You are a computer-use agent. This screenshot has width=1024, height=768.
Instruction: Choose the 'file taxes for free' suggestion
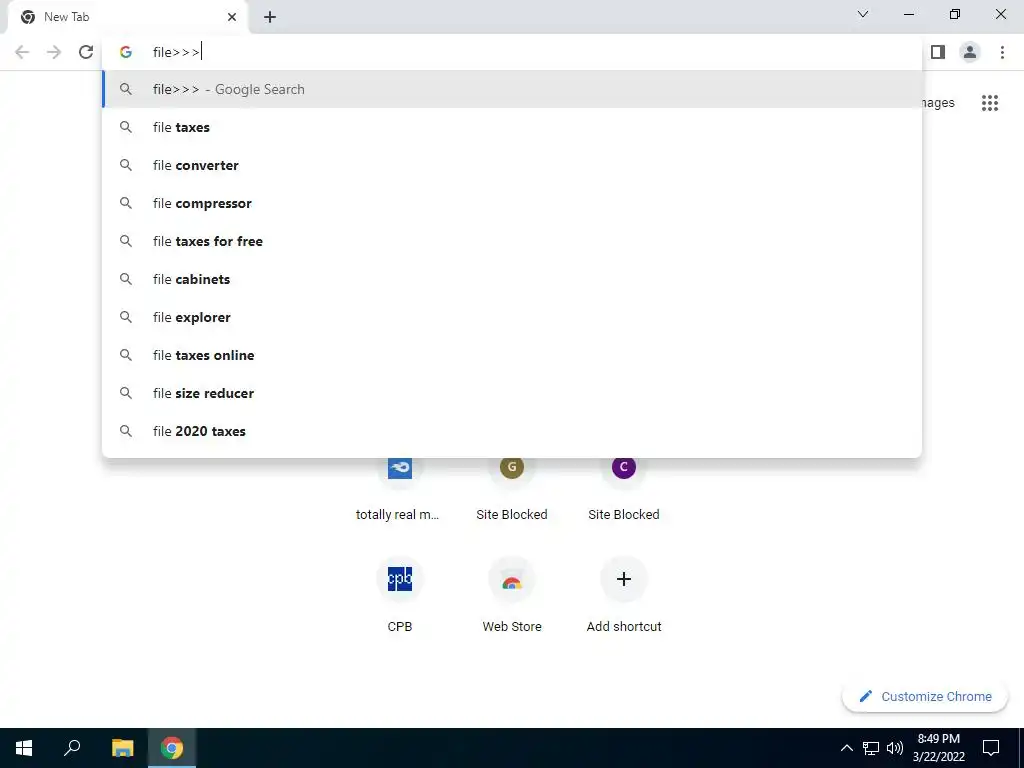tap(512, 241)
